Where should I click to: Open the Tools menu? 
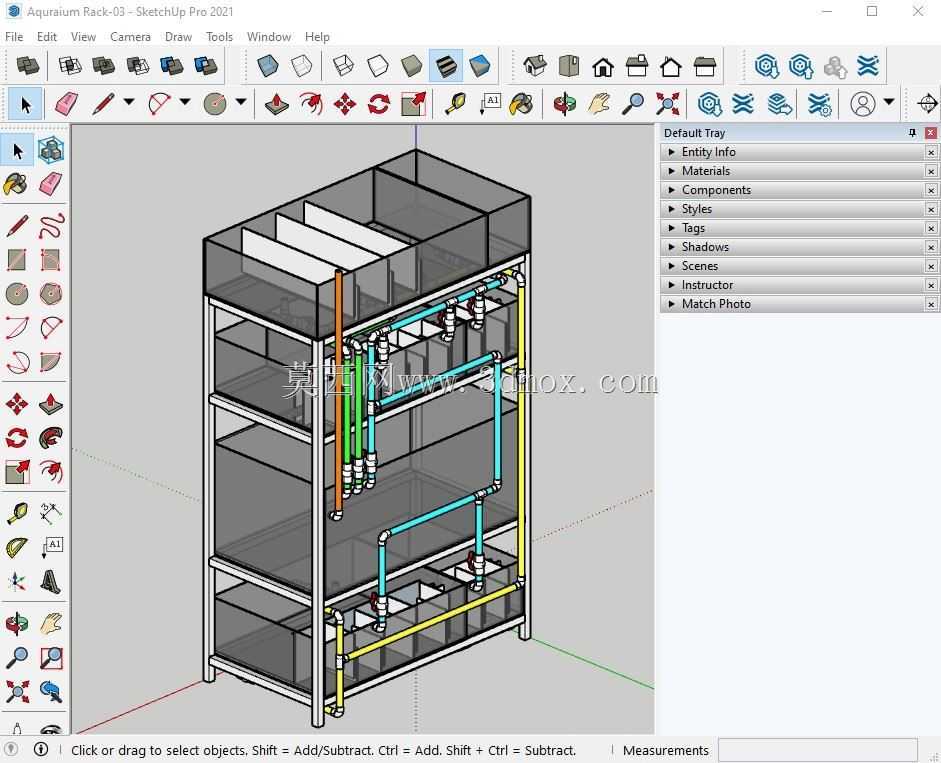tap(219, 37)
